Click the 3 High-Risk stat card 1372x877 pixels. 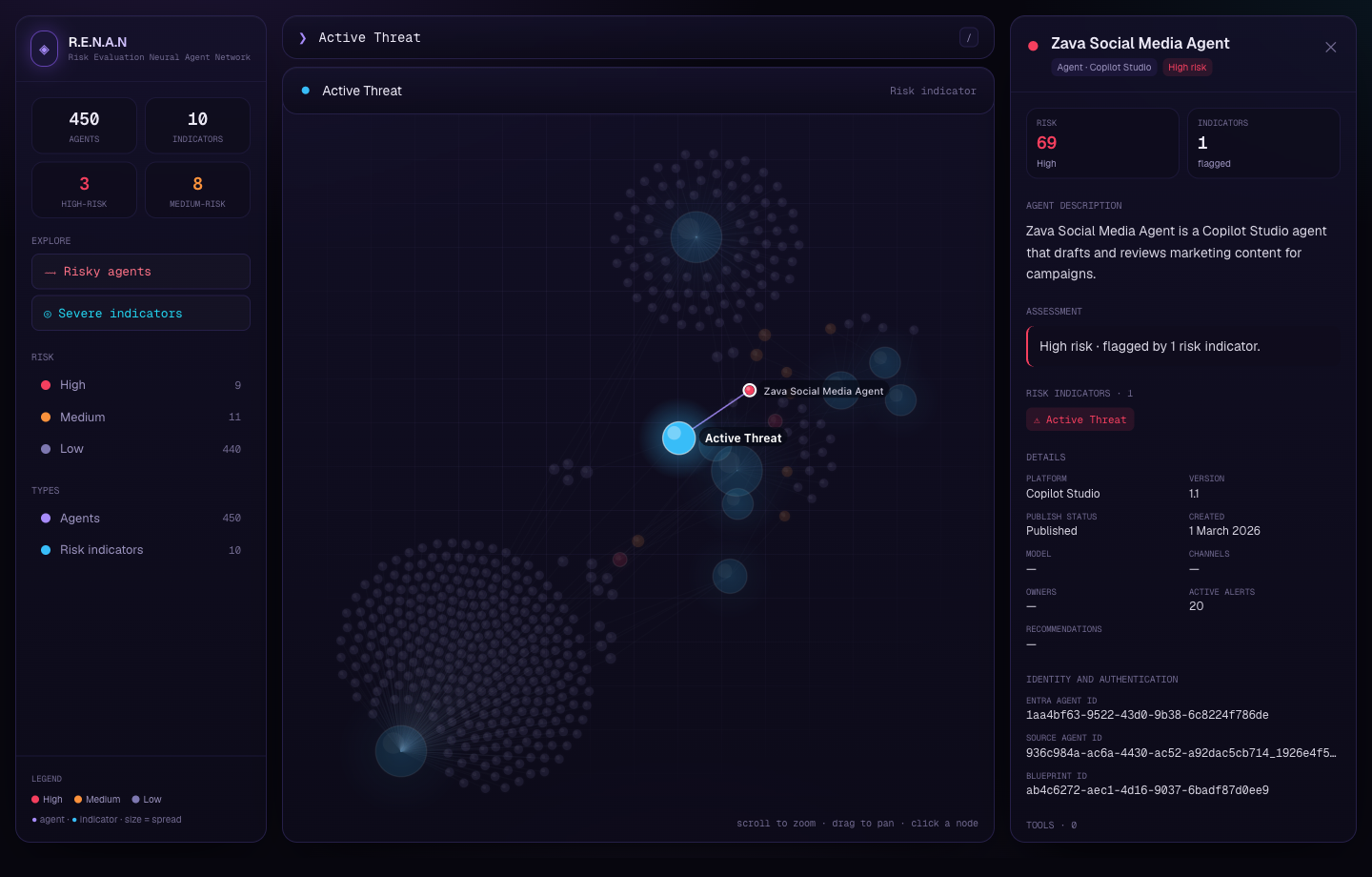[x=84, y=191]
